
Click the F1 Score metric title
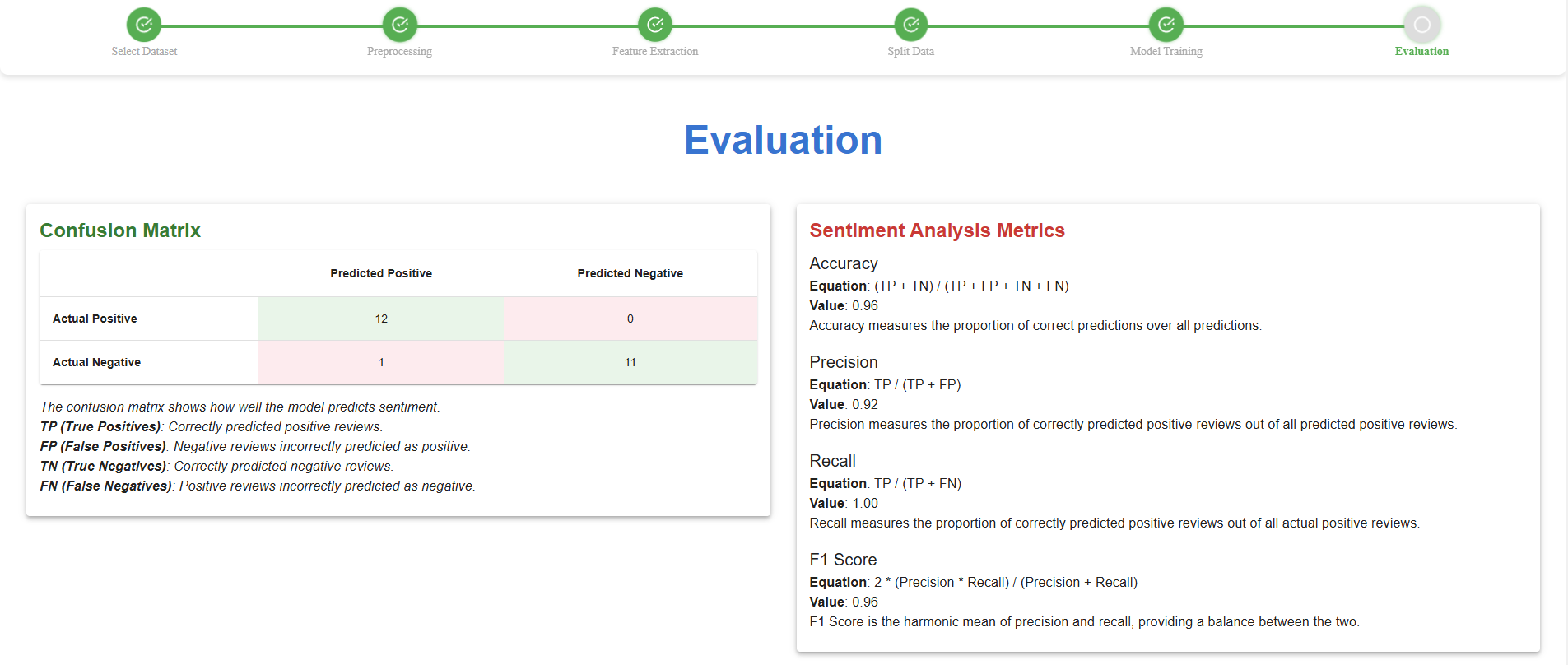tap(843, 560)
